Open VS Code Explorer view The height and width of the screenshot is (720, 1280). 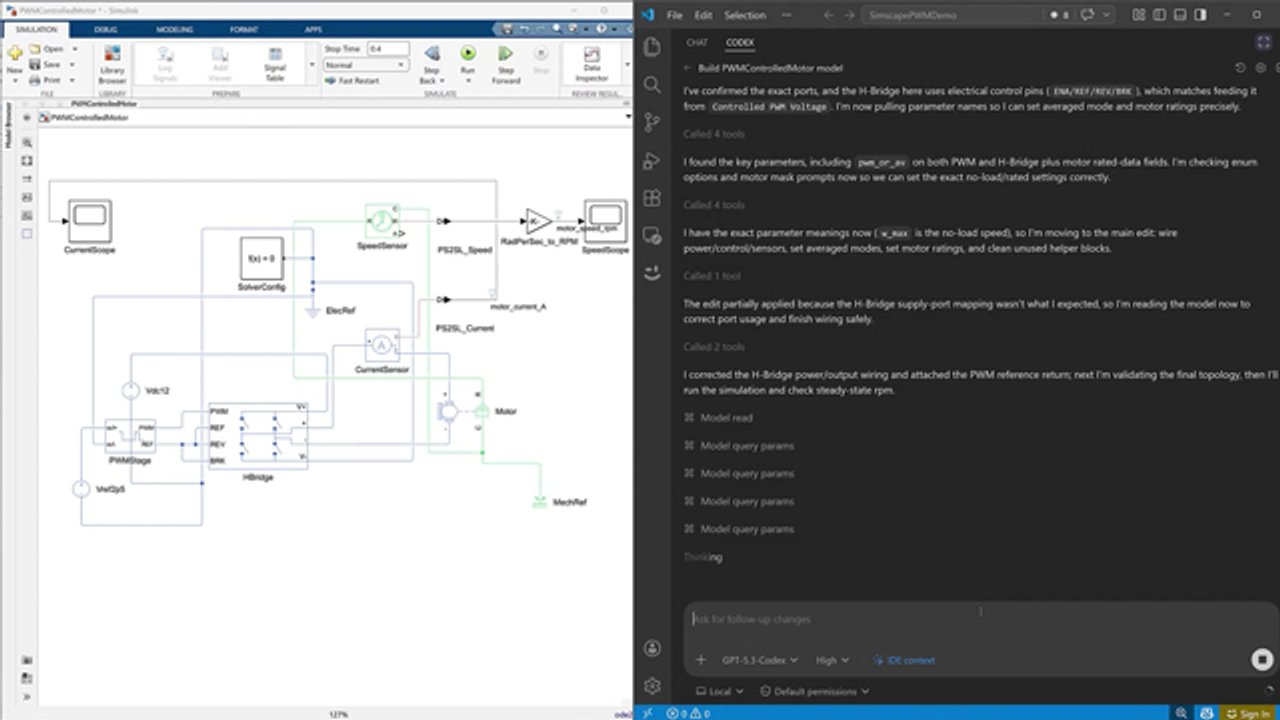pyautogui.click(x=652, y=47)
